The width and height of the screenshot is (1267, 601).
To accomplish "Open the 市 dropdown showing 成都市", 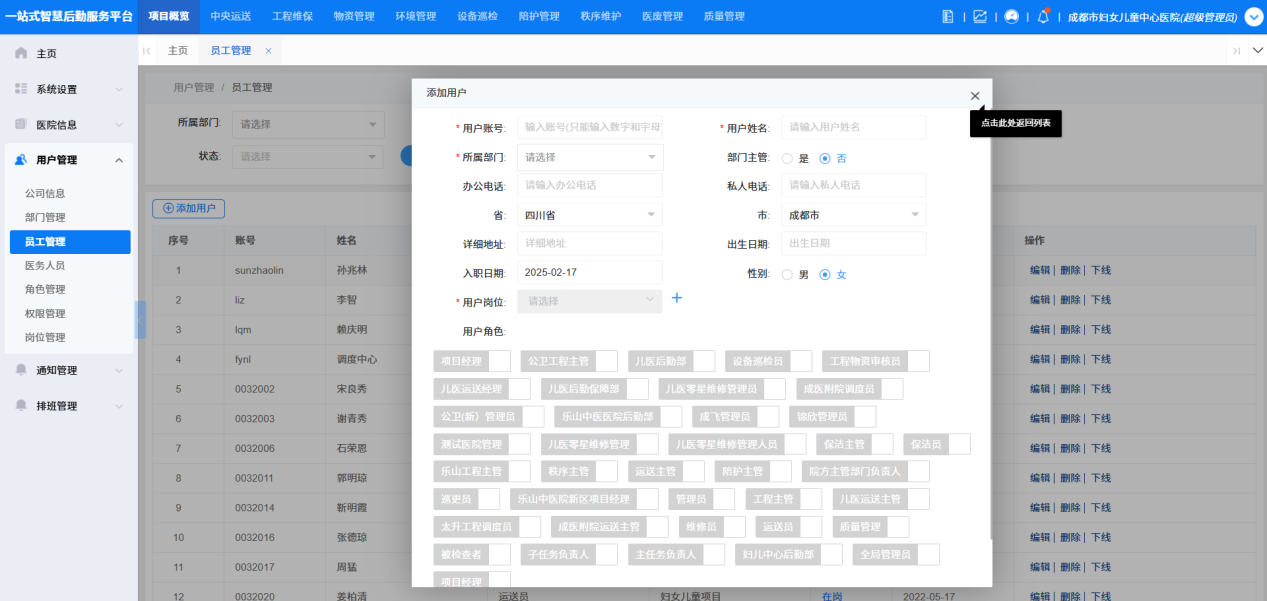I will click(x=853, y=215).
